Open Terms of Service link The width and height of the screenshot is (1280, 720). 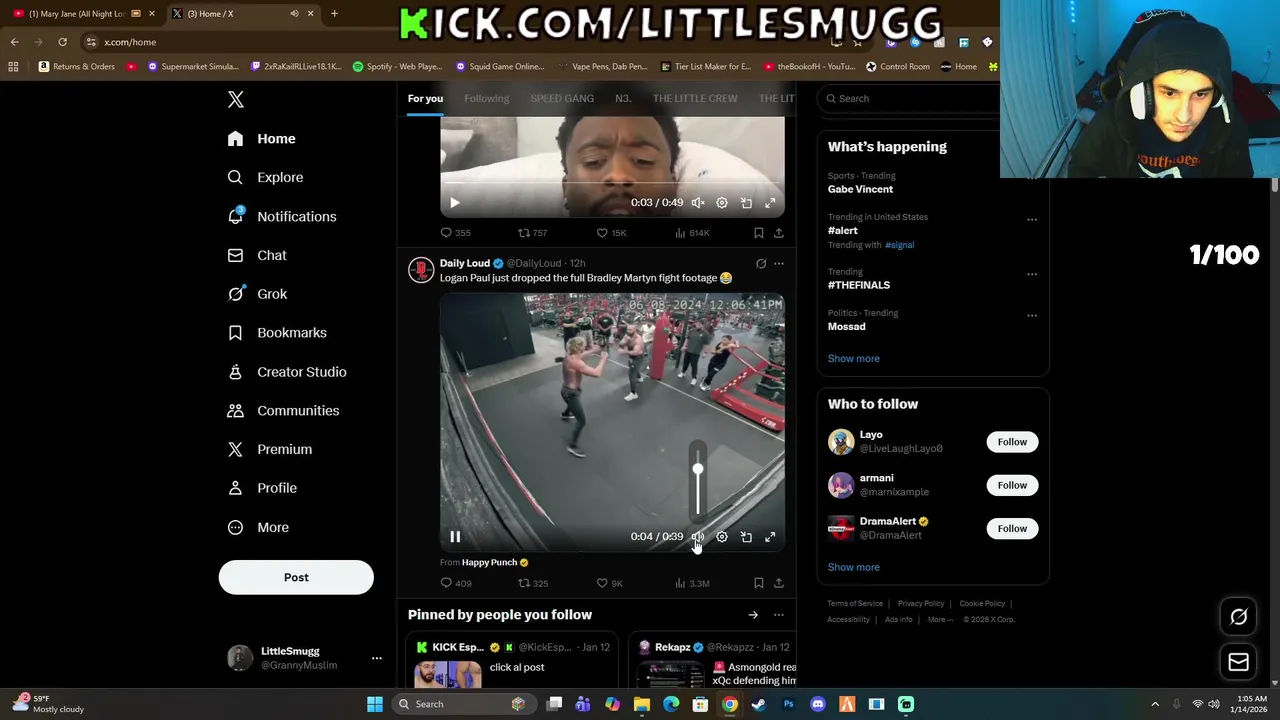pyautogui.click(x=855, y=604)
